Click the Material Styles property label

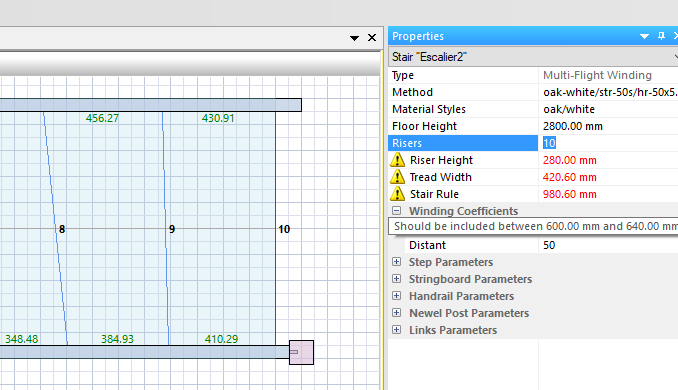tap(429, 109)
